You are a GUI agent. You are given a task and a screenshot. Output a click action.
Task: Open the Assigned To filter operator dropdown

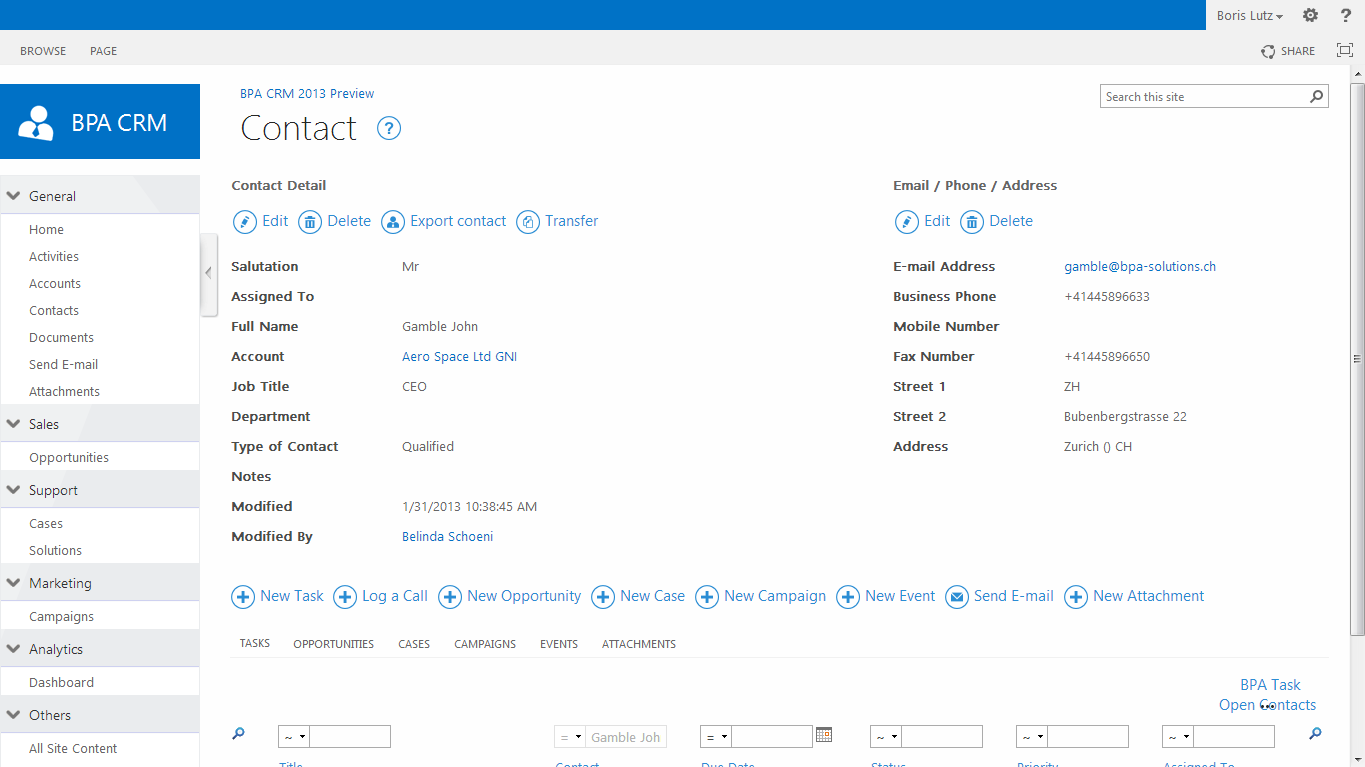click(x=1178, y=737)
